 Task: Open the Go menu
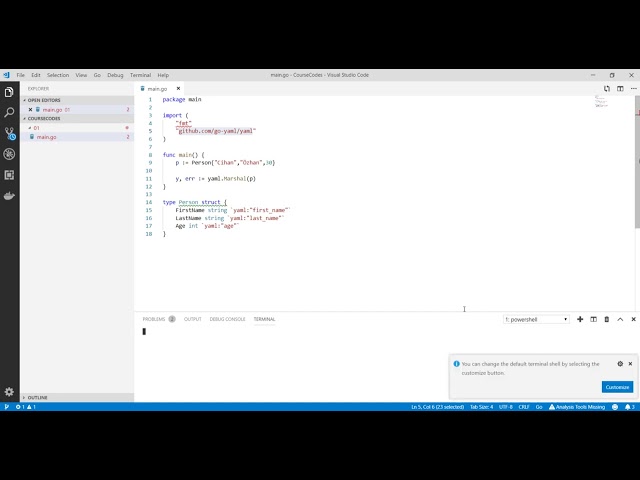coord(97,75)
